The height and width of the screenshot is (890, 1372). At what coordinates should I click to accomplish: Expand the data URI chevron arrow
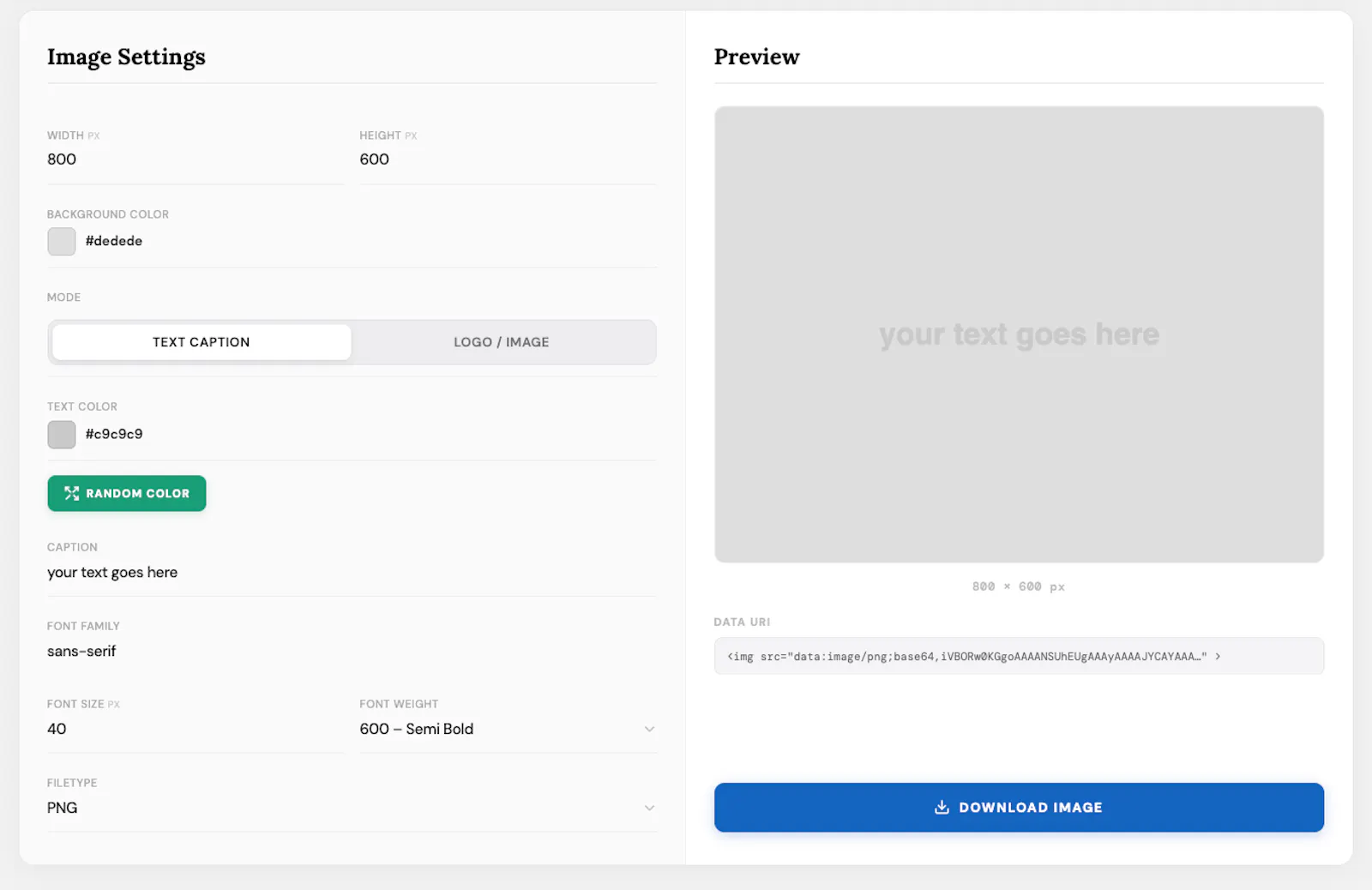click(x=1218, y=656)
